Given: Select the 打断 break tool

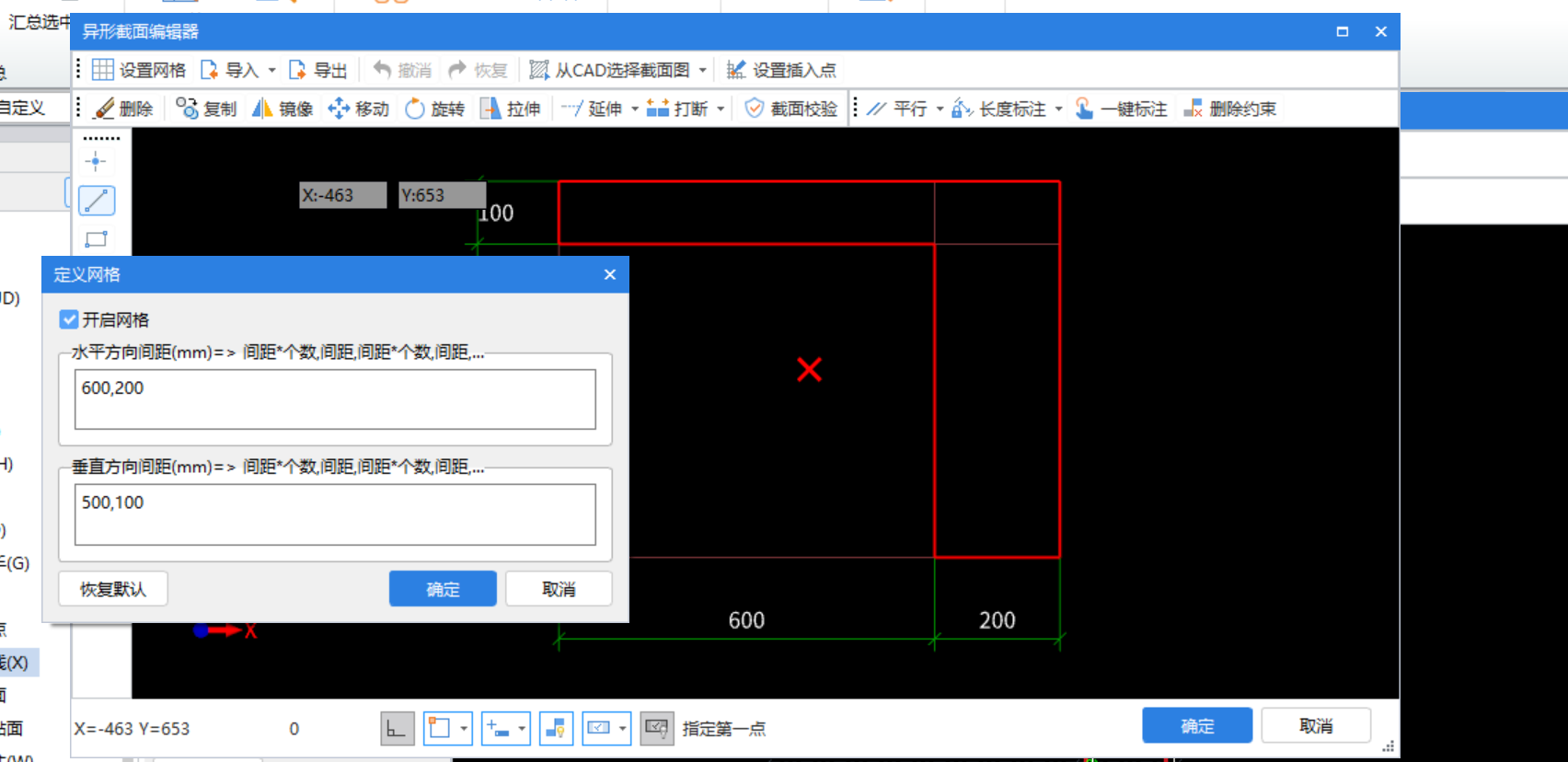Looking at the screenshot, I should pos(677,109).
